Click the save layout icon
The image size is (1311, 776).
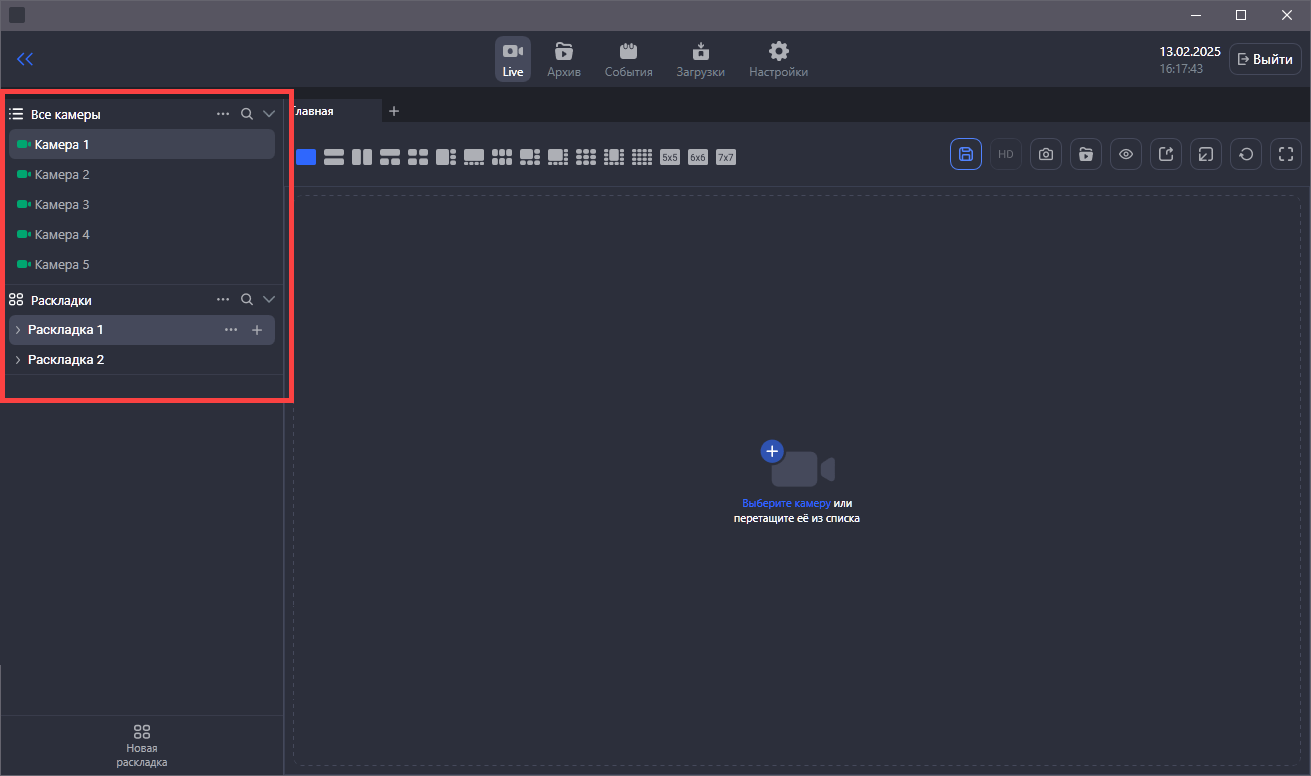point(965,154)
